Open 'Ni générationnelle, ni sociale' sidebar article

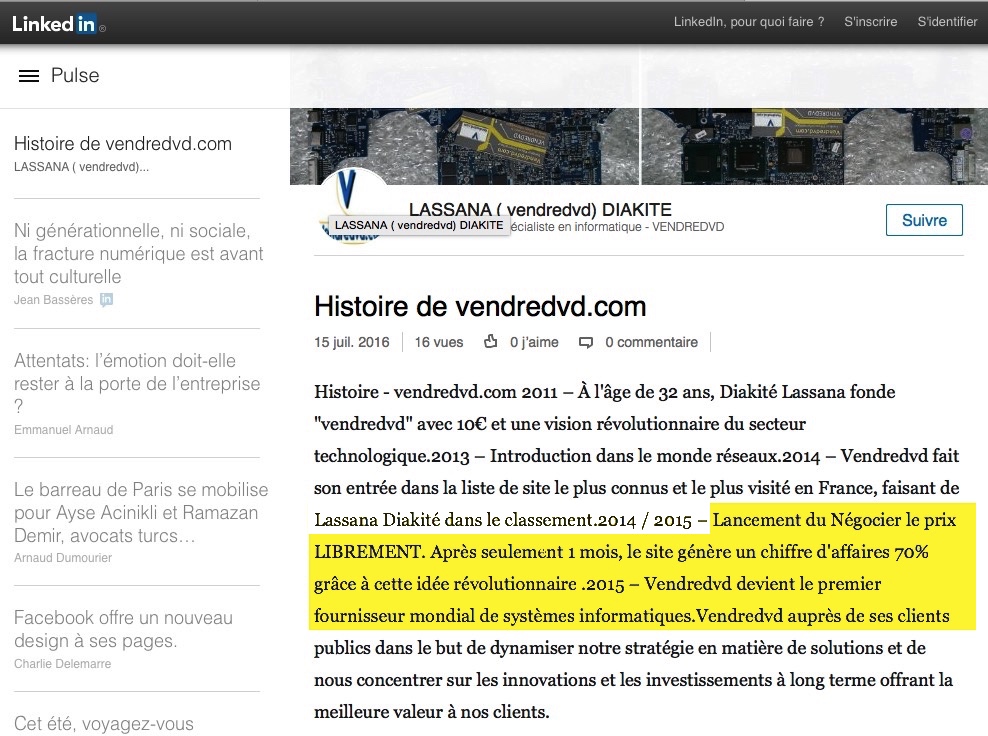point(139,253)
